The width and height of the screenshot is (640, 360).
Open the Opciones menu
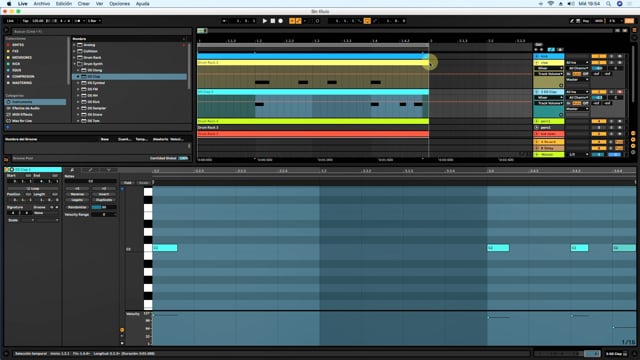tap(119, 4)
